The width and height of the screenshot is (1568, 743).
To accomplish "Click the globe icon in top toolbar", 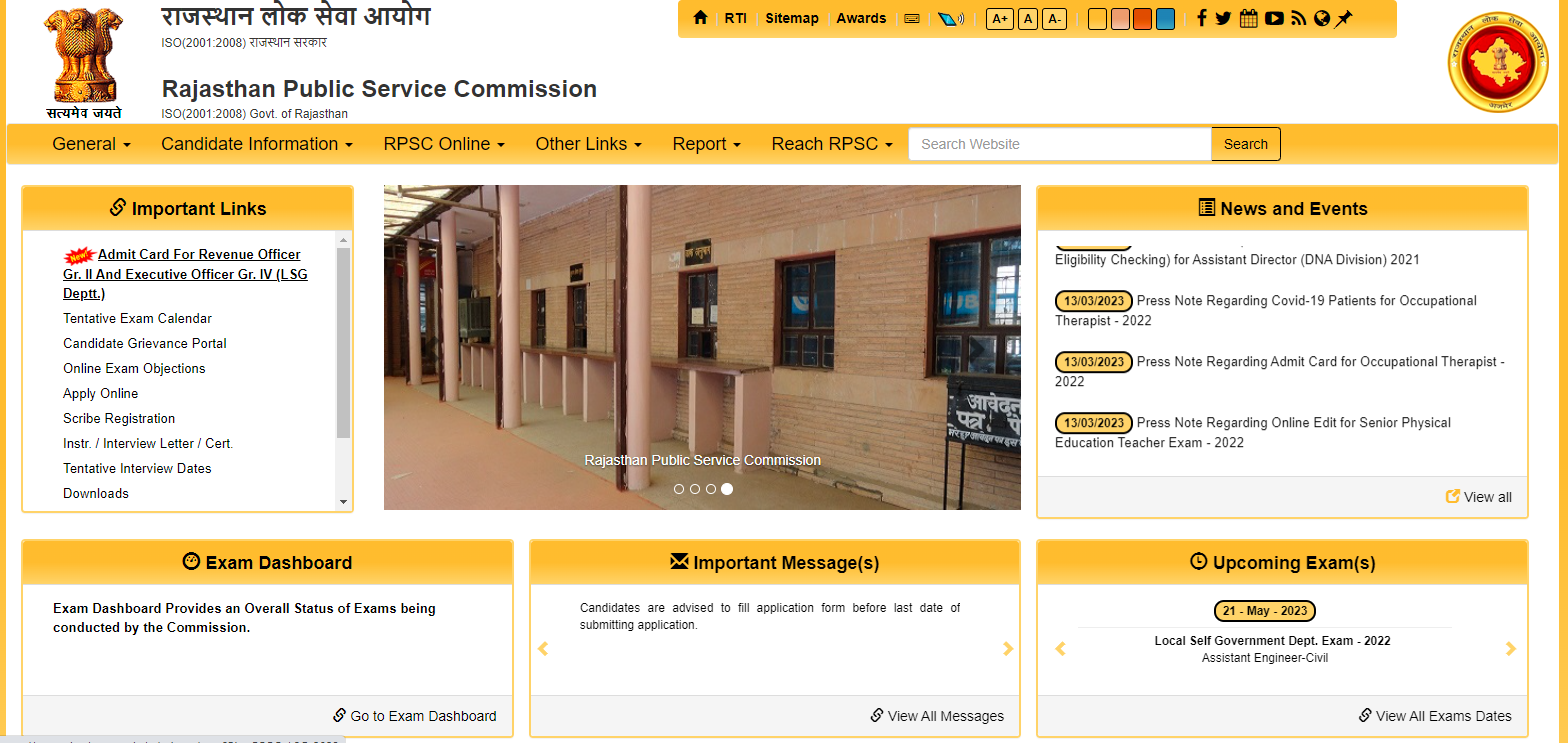I will point(1322,18).
